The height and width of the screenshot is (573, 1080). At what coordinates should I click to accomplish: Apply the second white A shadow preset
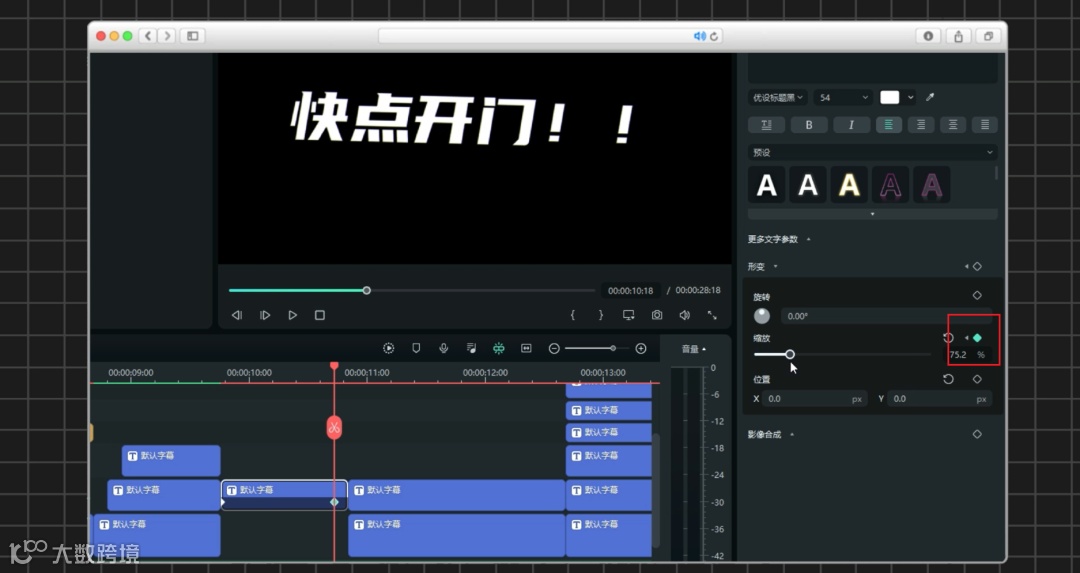808,185
